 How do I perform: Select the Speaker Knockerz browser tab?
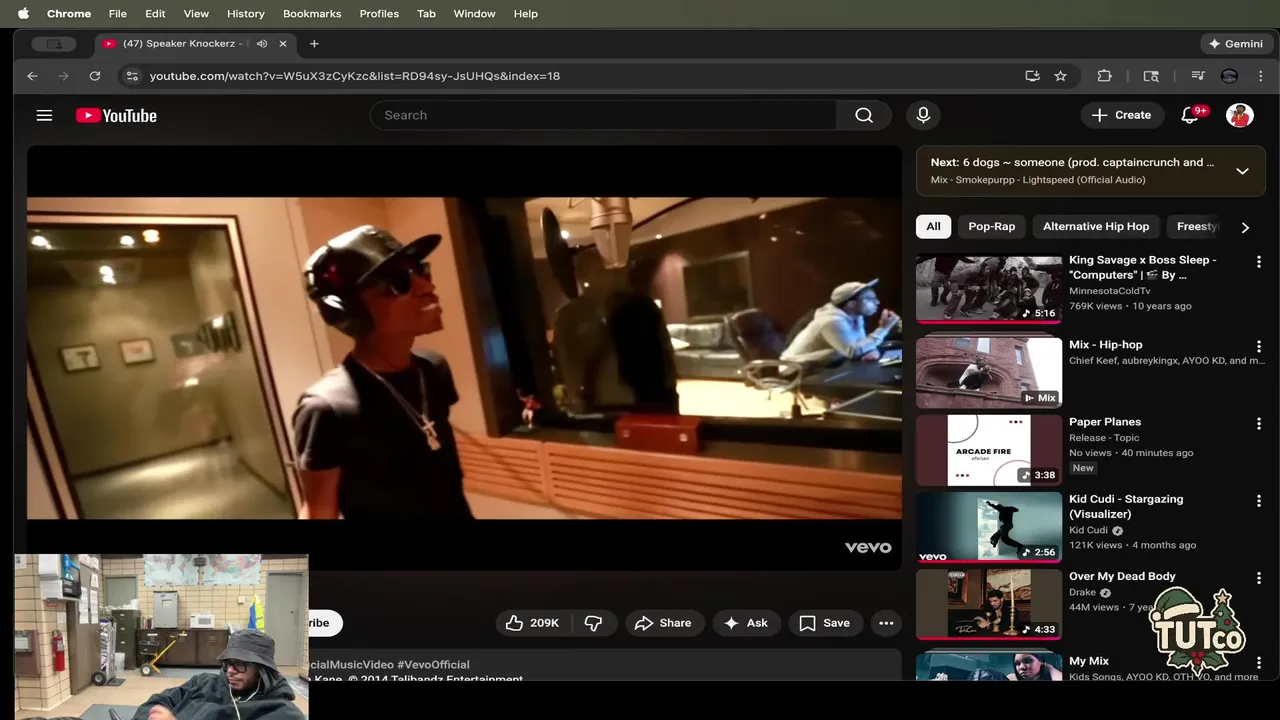point(195,44)
